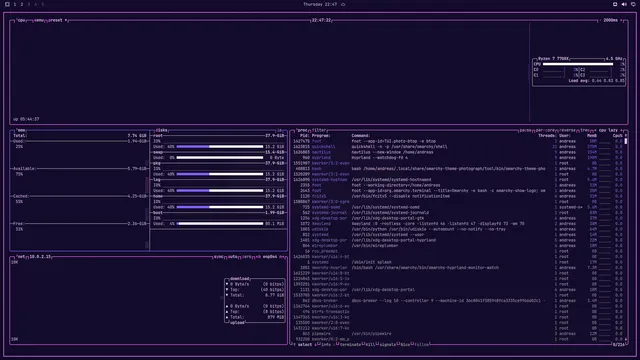Select the quickshell process row
Image resolution: width=640 pixels, height=360 pixels.
pos(458,147)
